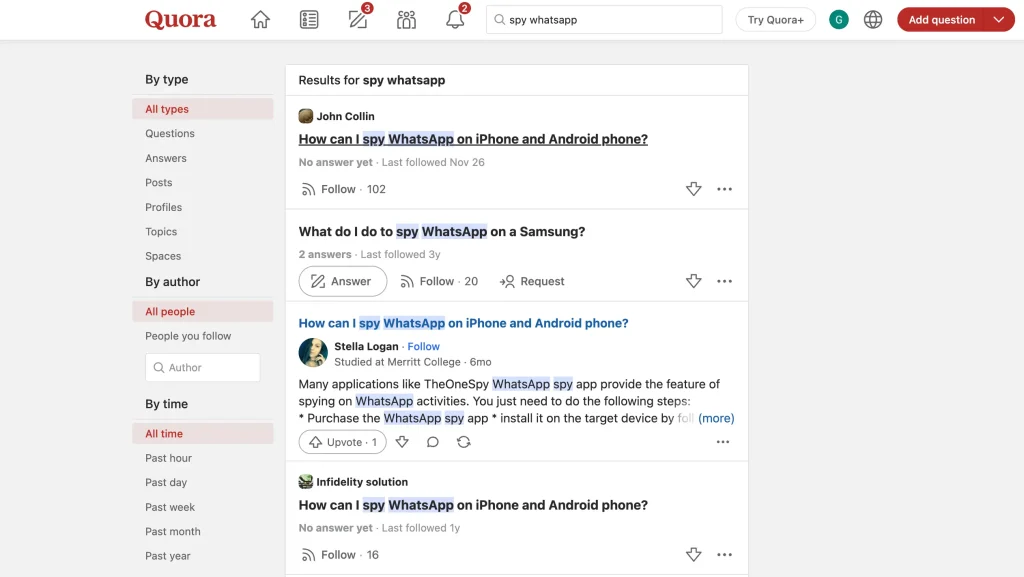Follow Stella Logan
1024x577 pixels.
point(423,347)
